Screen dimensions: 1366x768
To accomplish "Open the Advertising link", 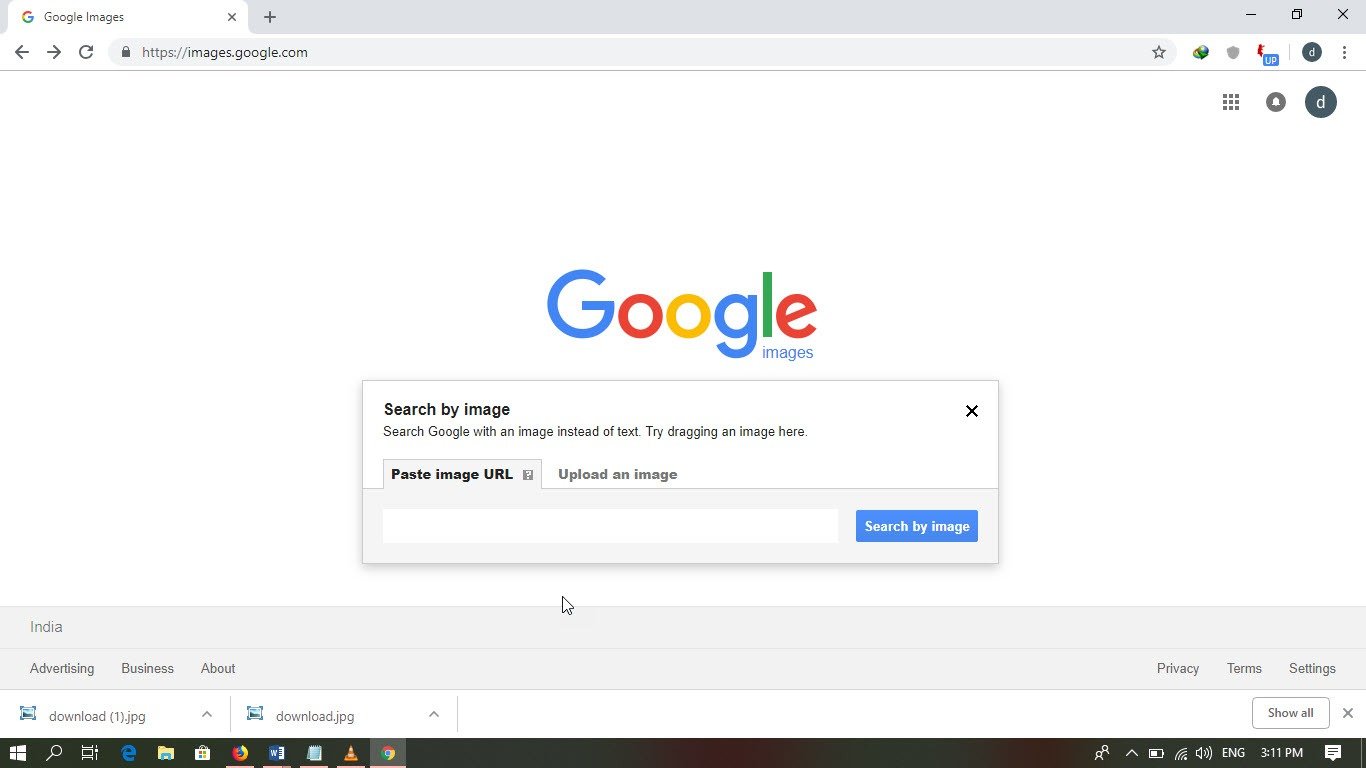I will pyautogui.click(x=62, y=668).
